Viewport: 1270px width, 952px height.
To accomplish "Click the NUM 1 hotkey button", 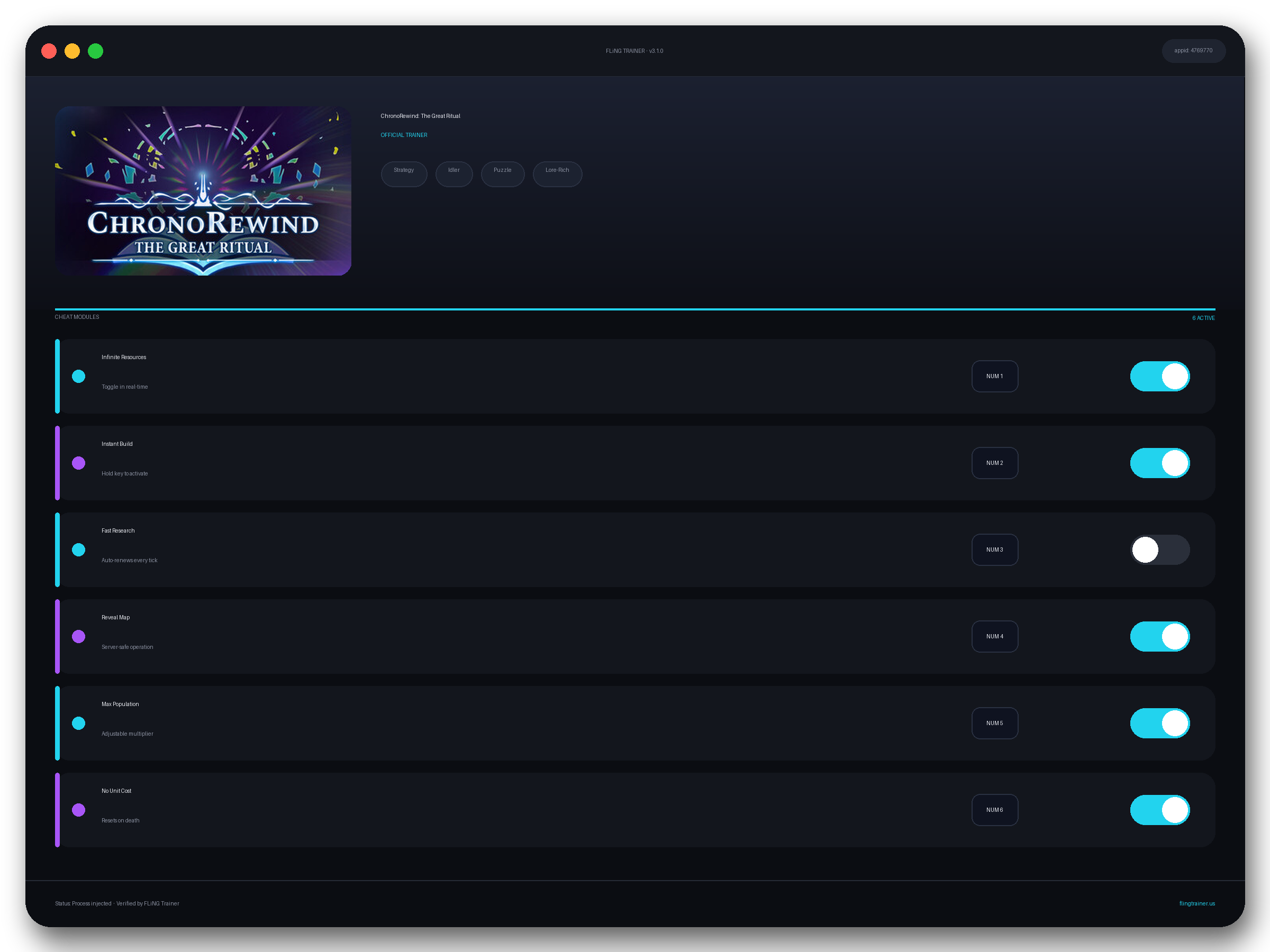I will pyautogui.click(x=994, y=377).
